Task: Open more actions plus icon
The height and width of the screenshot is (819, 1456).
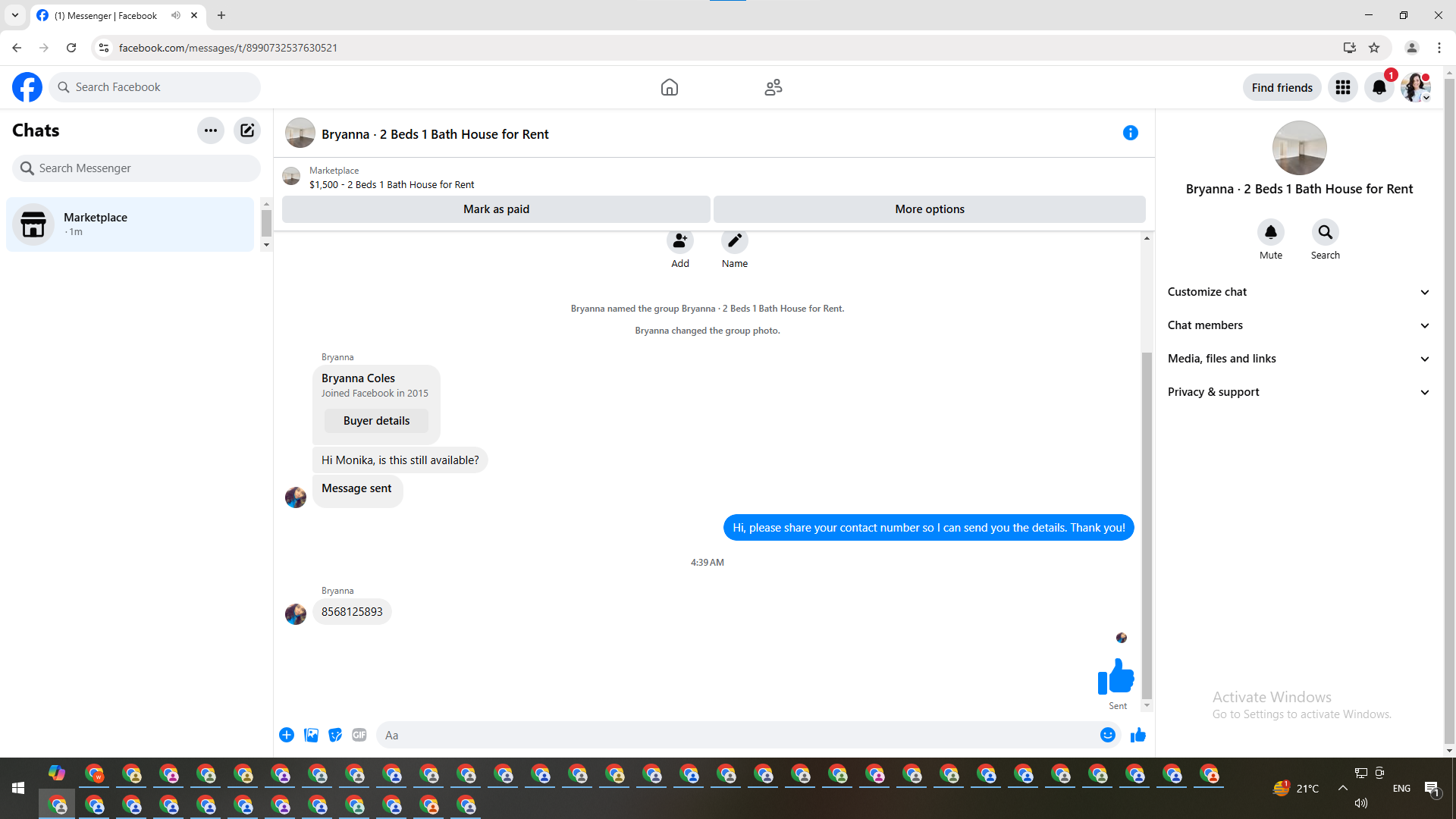Action: tap(287, 735)
